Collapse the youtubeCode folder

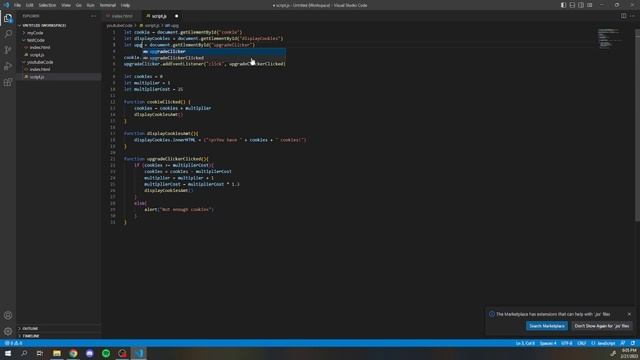40,62
